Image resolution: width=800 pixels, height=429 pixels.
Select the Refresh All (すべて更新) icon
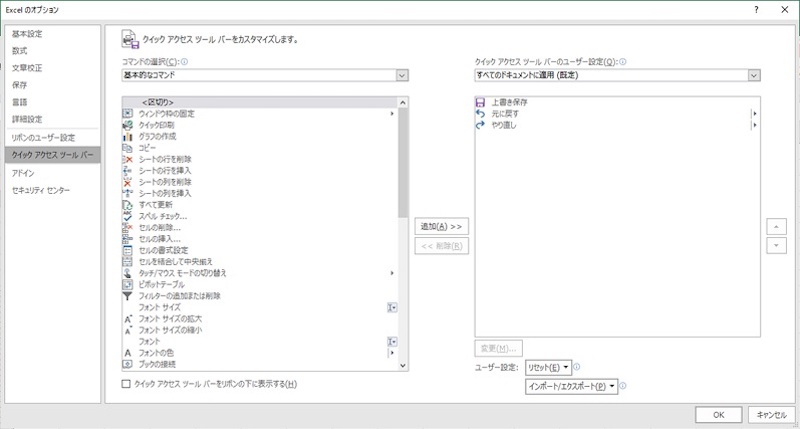(x=128, y=205)
